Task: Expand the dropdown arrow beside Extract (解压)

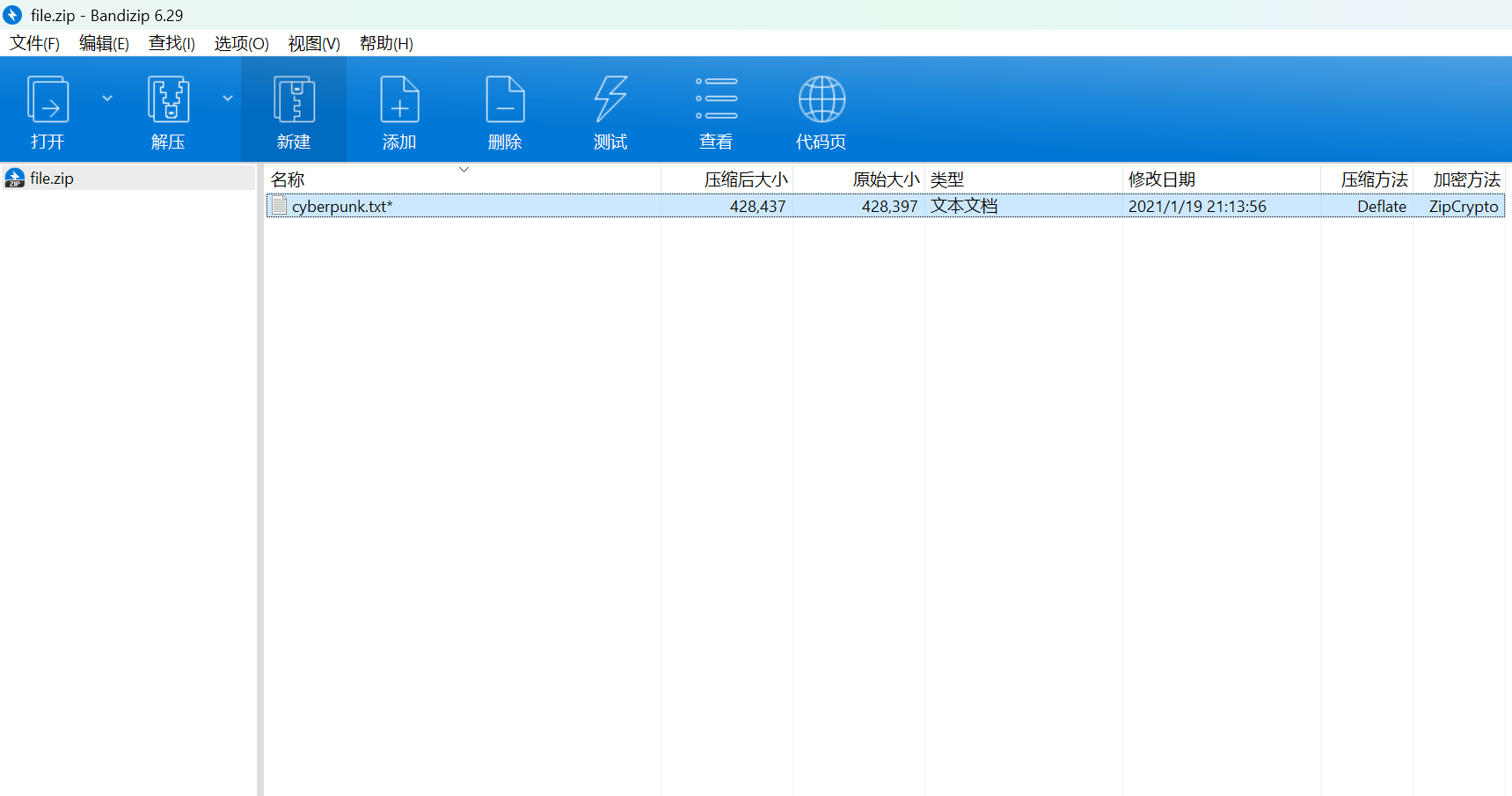Action: point(228,99)
